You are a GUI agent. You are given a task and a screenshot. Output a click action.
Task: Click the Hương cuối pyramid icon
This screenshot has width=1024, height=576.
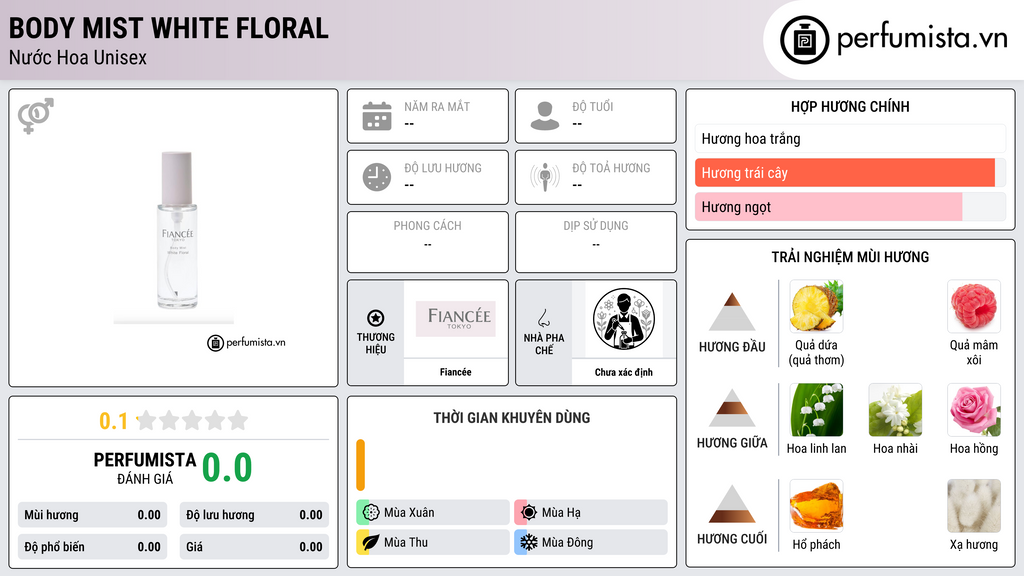point(732,504)
